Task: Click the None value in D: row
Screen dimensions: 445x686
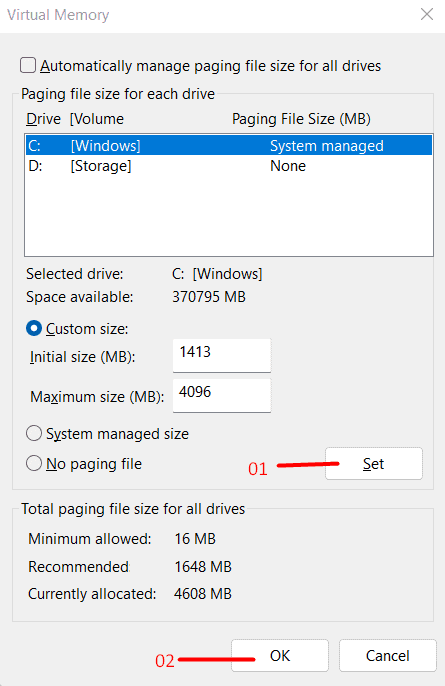Action: click(x=288, y=166)
